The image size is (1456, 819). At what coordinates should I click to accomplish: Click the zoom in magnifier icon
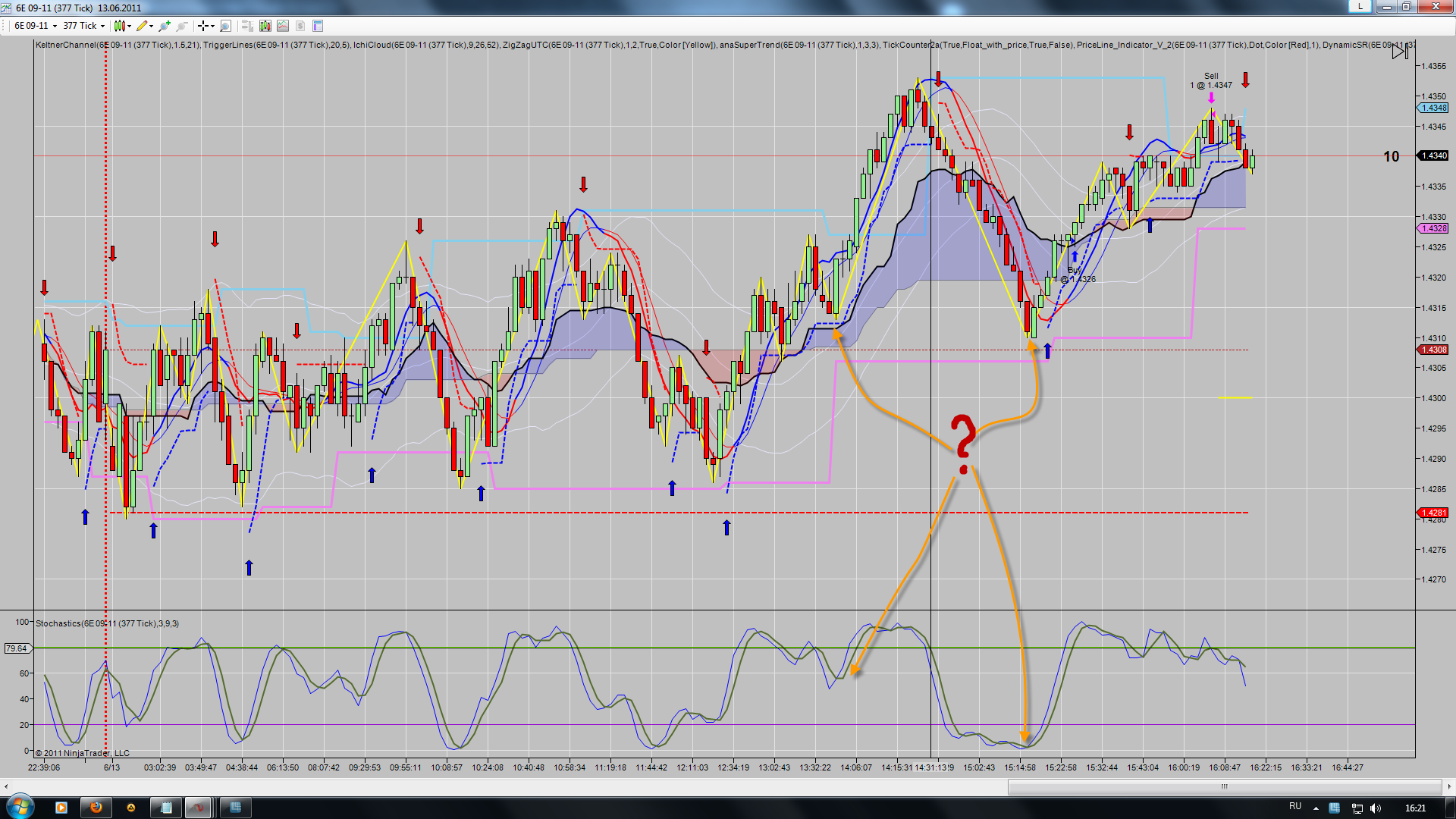click(165, 26)
